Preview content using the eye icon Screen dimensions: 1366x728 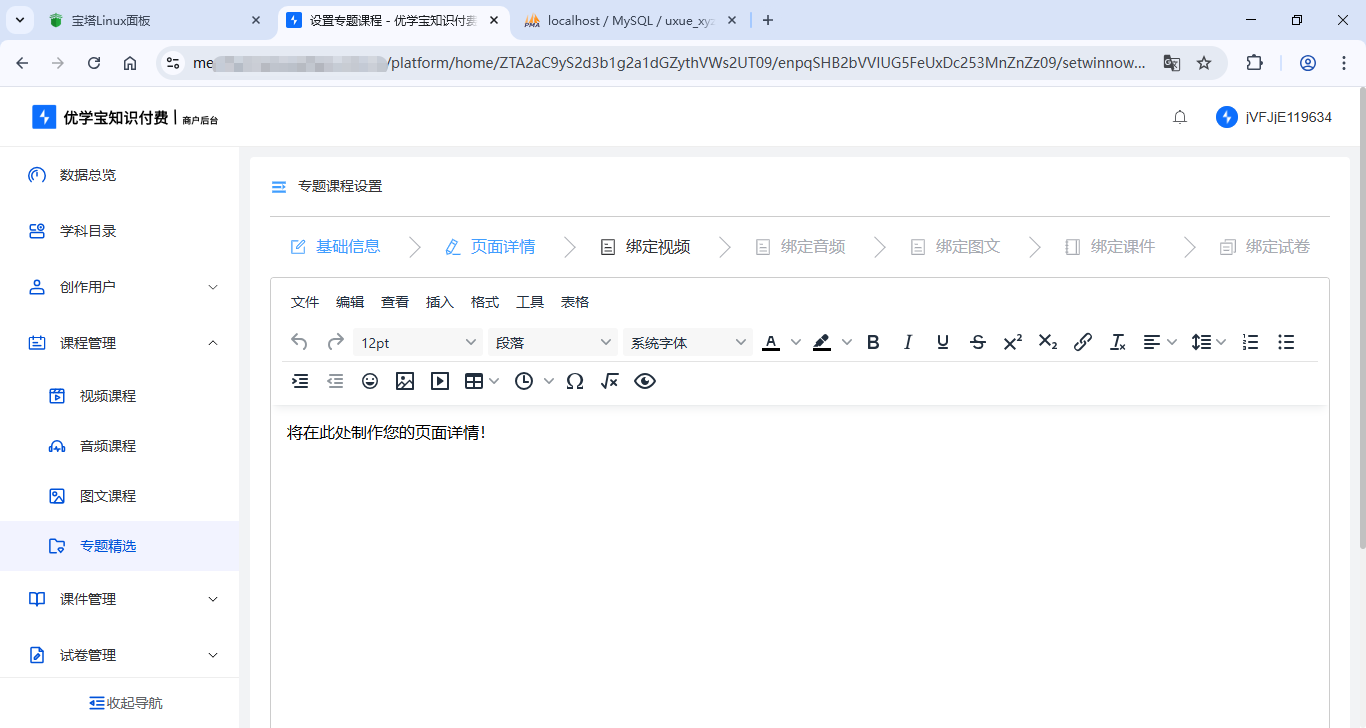pos(645,381)
